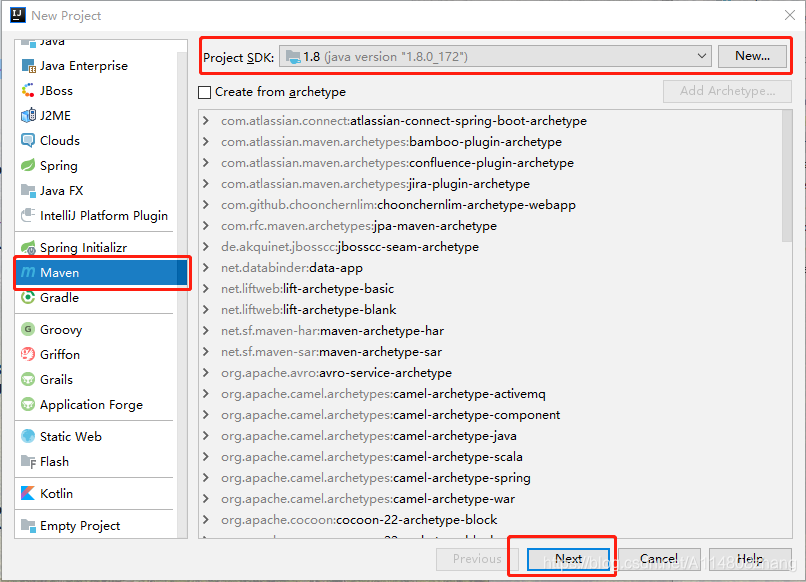806x582 pixels.
Task: Close the New Project dialog
Action: click(790, 15)
